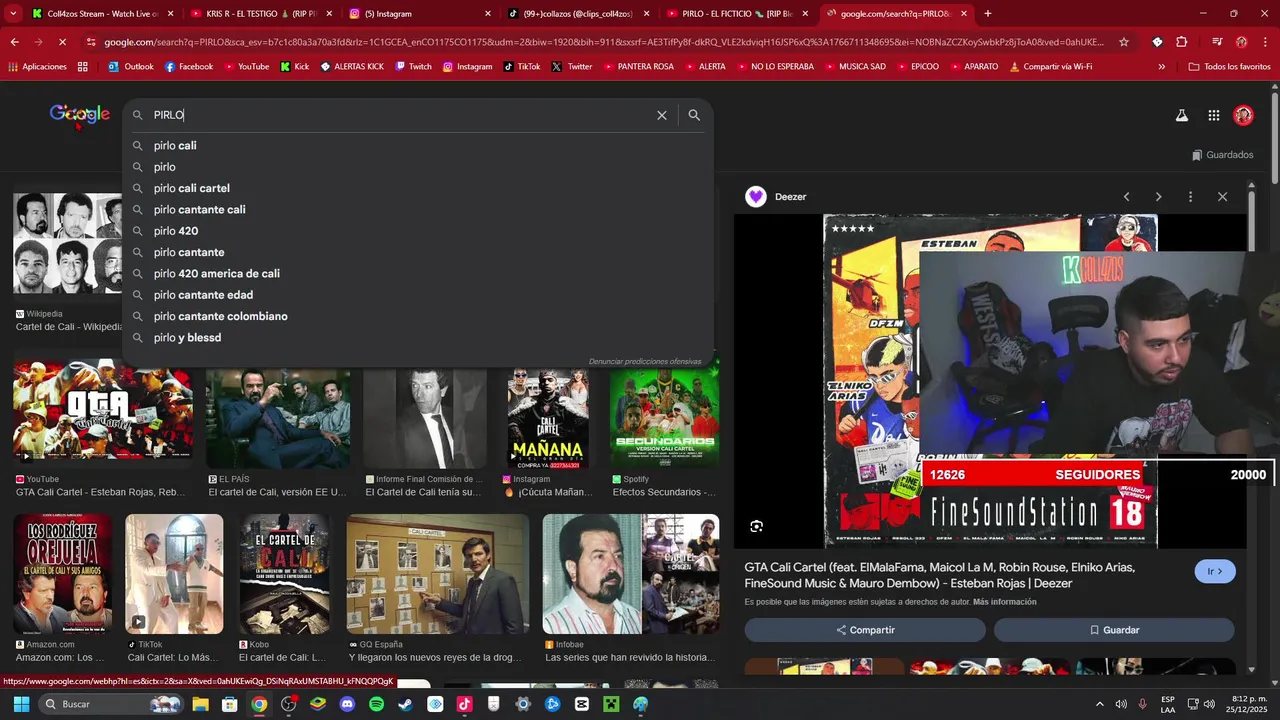Image resolution: width=1280 pixels, height=720 pixels.
Task: Open Todos los favoritos folder
Action: pos(1229,67)
